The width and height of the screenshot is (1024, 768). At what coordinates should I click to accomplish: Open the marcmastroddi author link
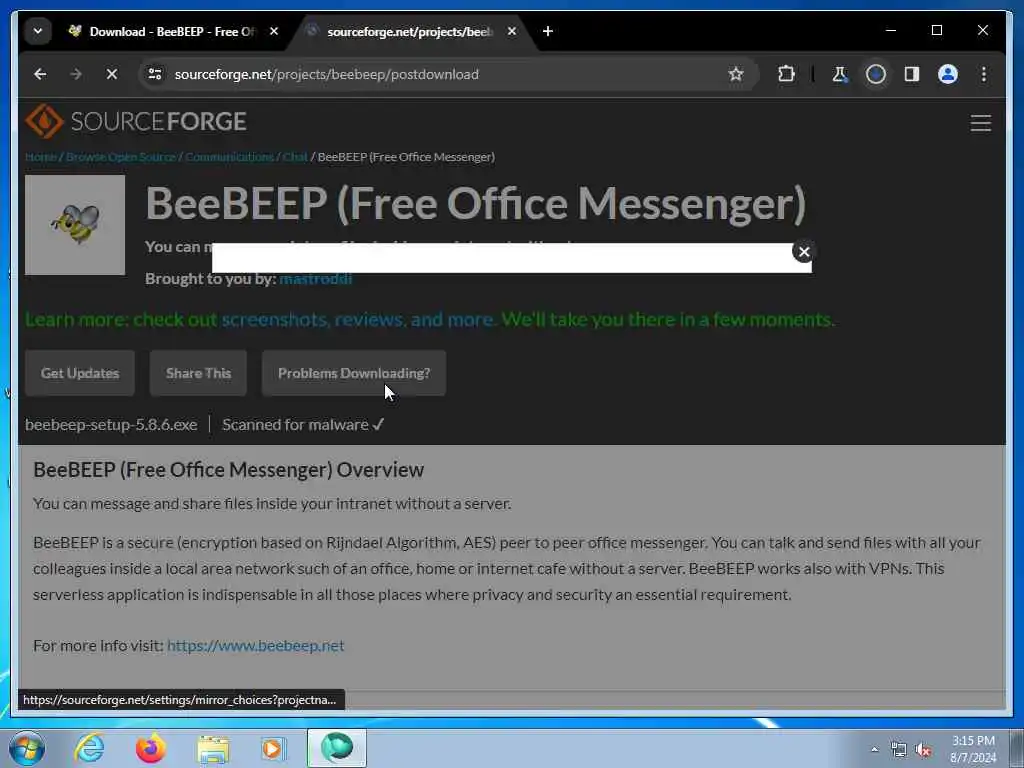(x=315, y=279)
